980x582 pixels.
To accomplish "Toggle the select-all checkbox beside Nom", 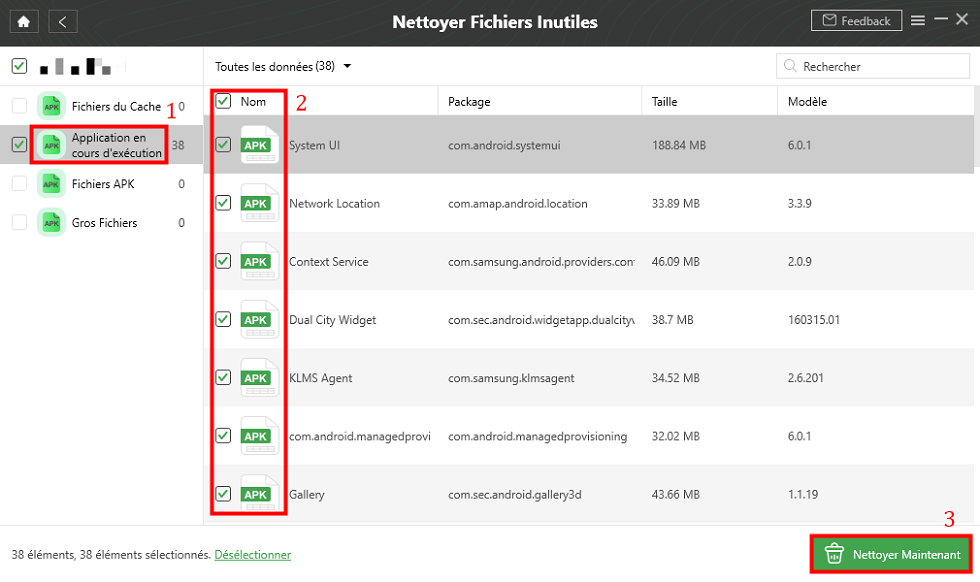I will (x=224, y=101).
